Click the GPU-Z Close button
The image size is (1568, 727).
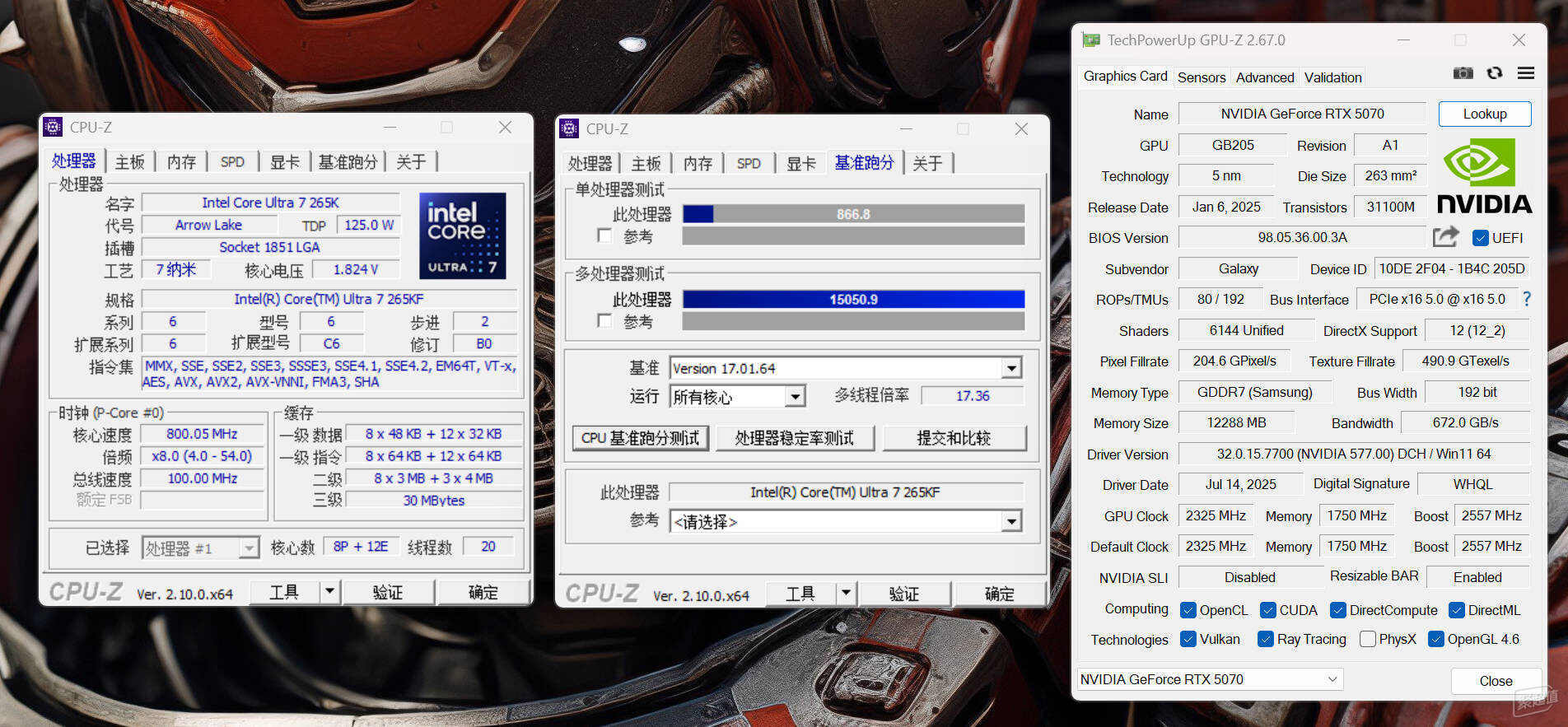tap(1496, 681)
